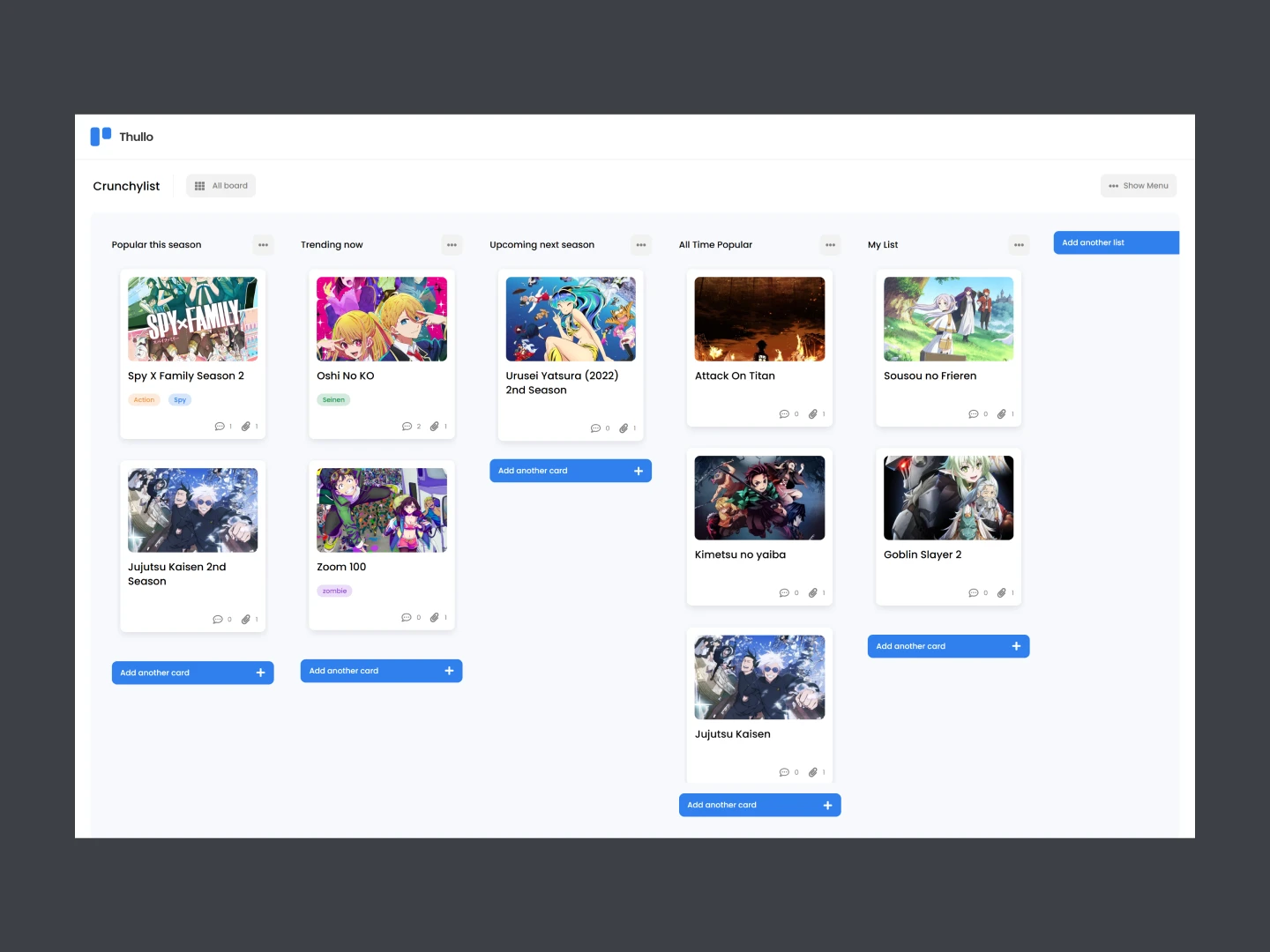The height and width of the screenshot is (952, 1270).
Task: Open attachments on Urusei Yatsura card
Action: pos(624,428)
